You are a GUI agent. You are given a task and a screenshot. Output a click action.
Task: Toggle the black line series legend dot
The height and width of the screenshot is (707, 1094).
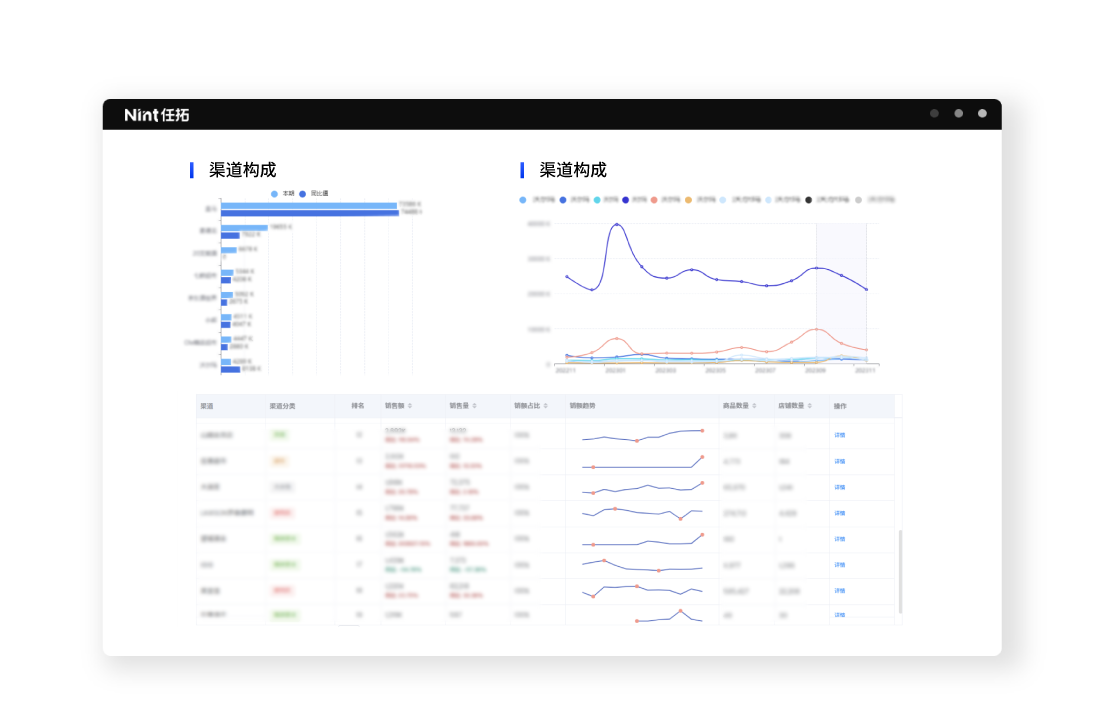(x=809, y=200)
